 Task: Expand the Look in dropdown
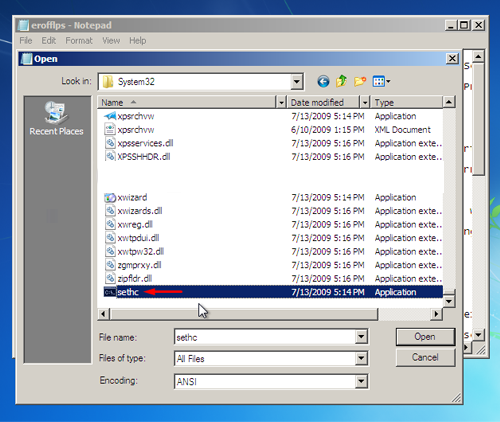(x=296, y=82)
